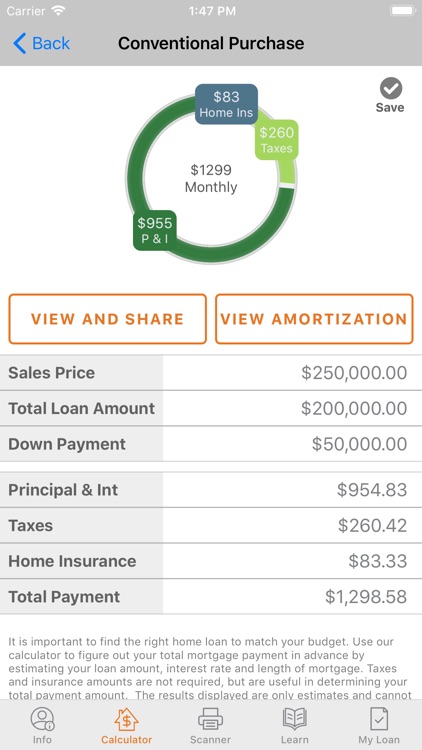
Task: Select the $260 Taxes chart label
Action: click(277, 140)
